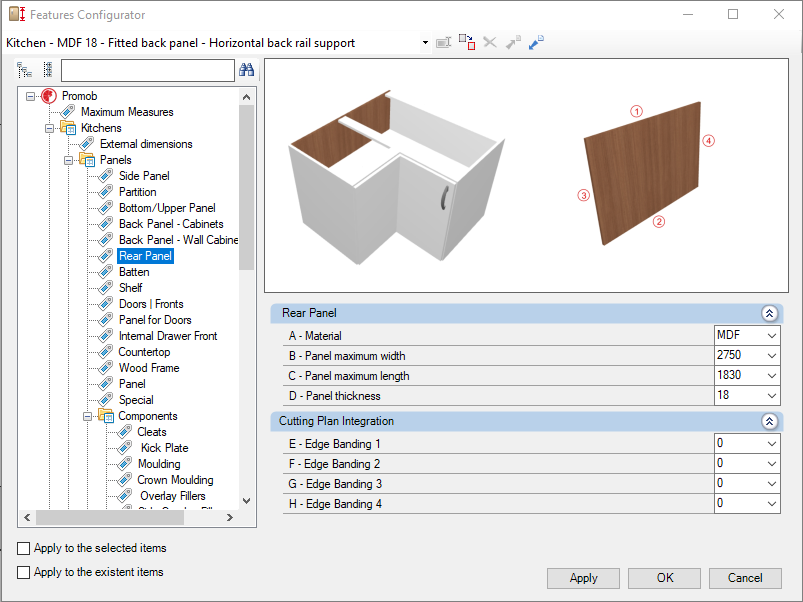The image size is (803, 602).
Task: Click the gray arrow import icon
Action: coord(513,42)
